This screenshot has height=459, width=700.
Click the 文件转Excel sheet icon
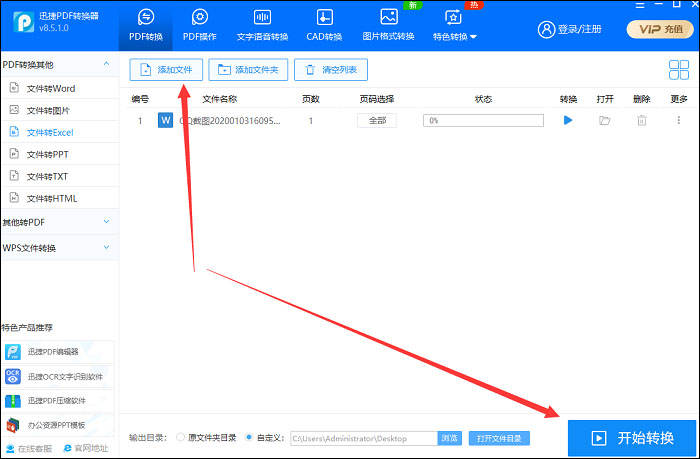point(14,131)
